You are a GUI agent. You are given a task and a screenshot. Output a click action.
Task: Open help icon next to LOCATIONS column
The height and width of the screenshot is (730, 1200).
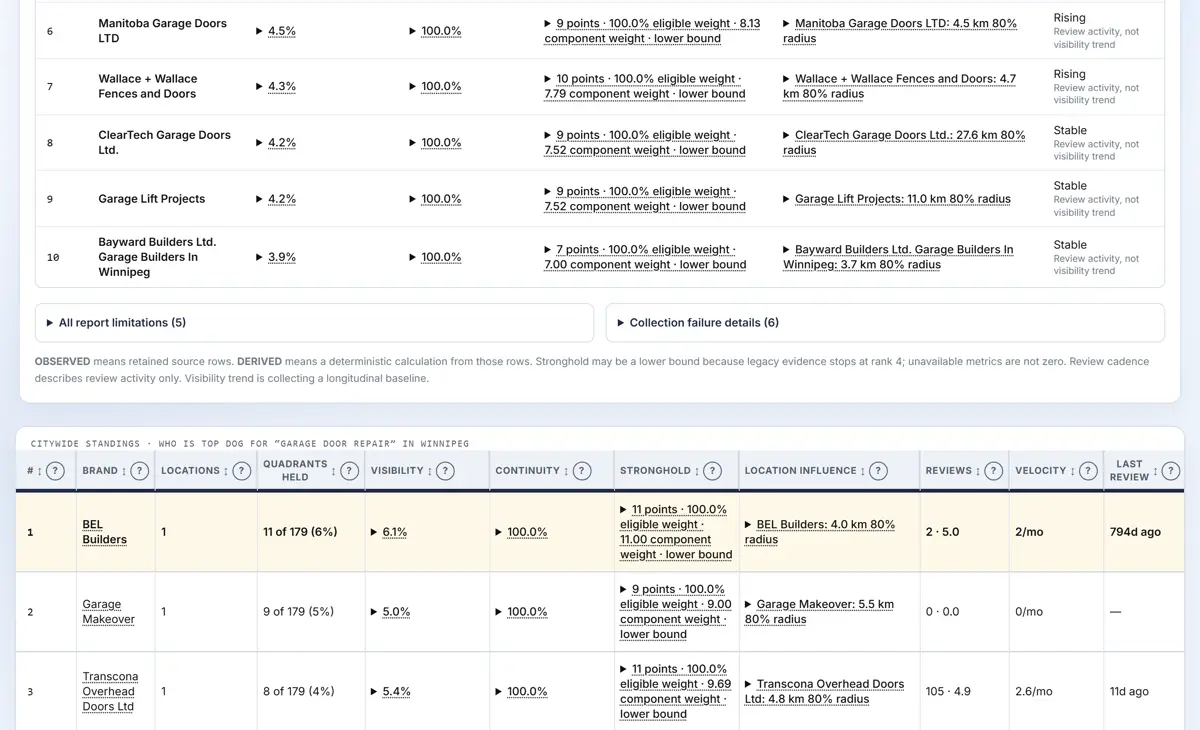pyautogui.click(x=242, y=471)
